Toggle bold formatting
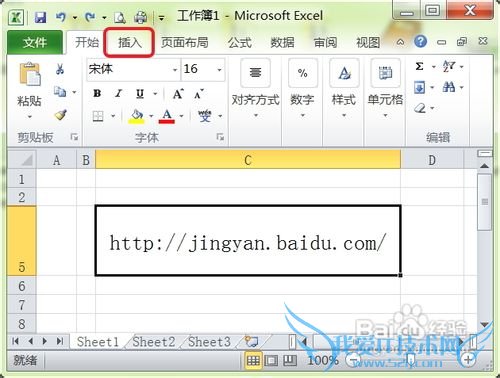 tap(97, 94)
